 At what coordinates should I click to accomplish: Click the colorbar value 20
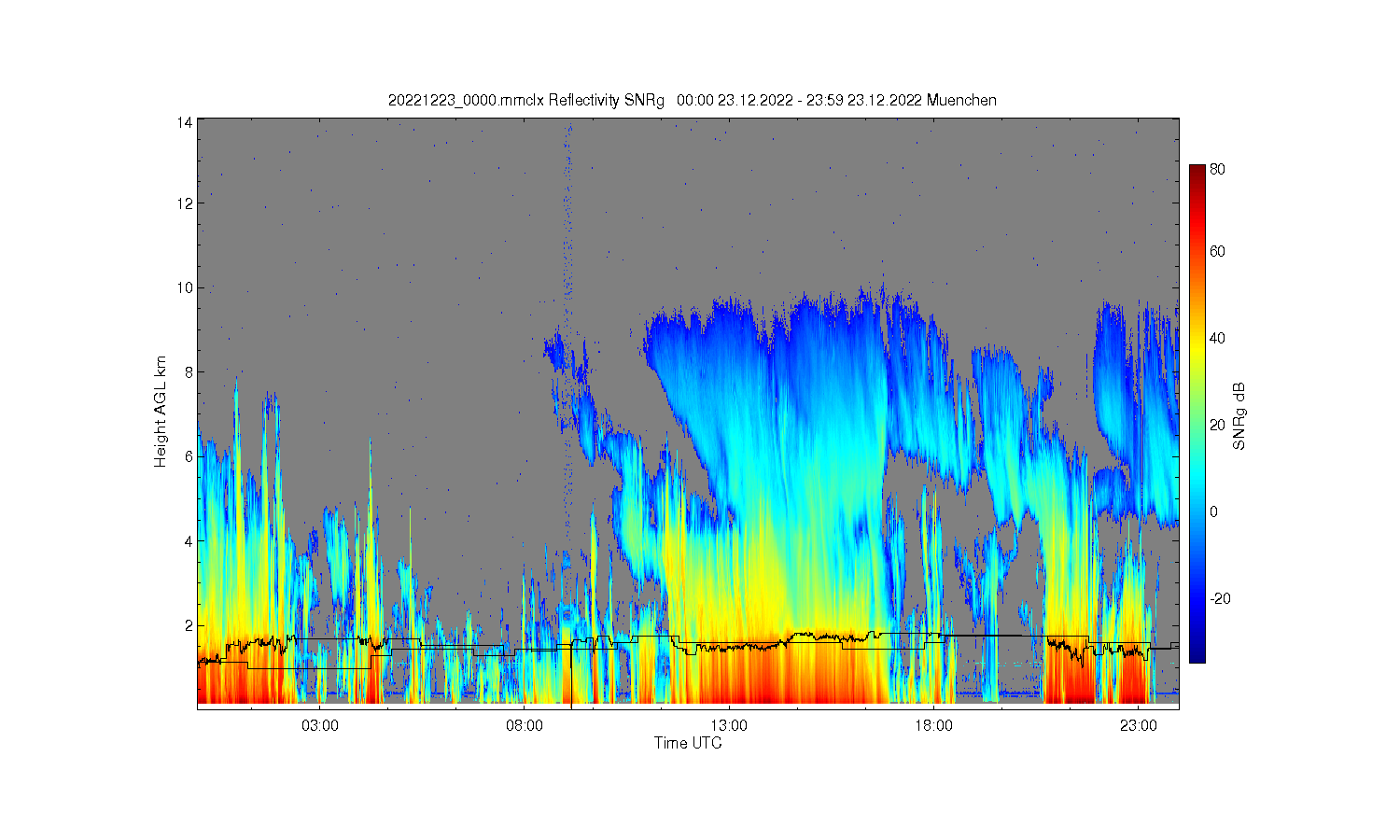click(x=1218, y=426)
